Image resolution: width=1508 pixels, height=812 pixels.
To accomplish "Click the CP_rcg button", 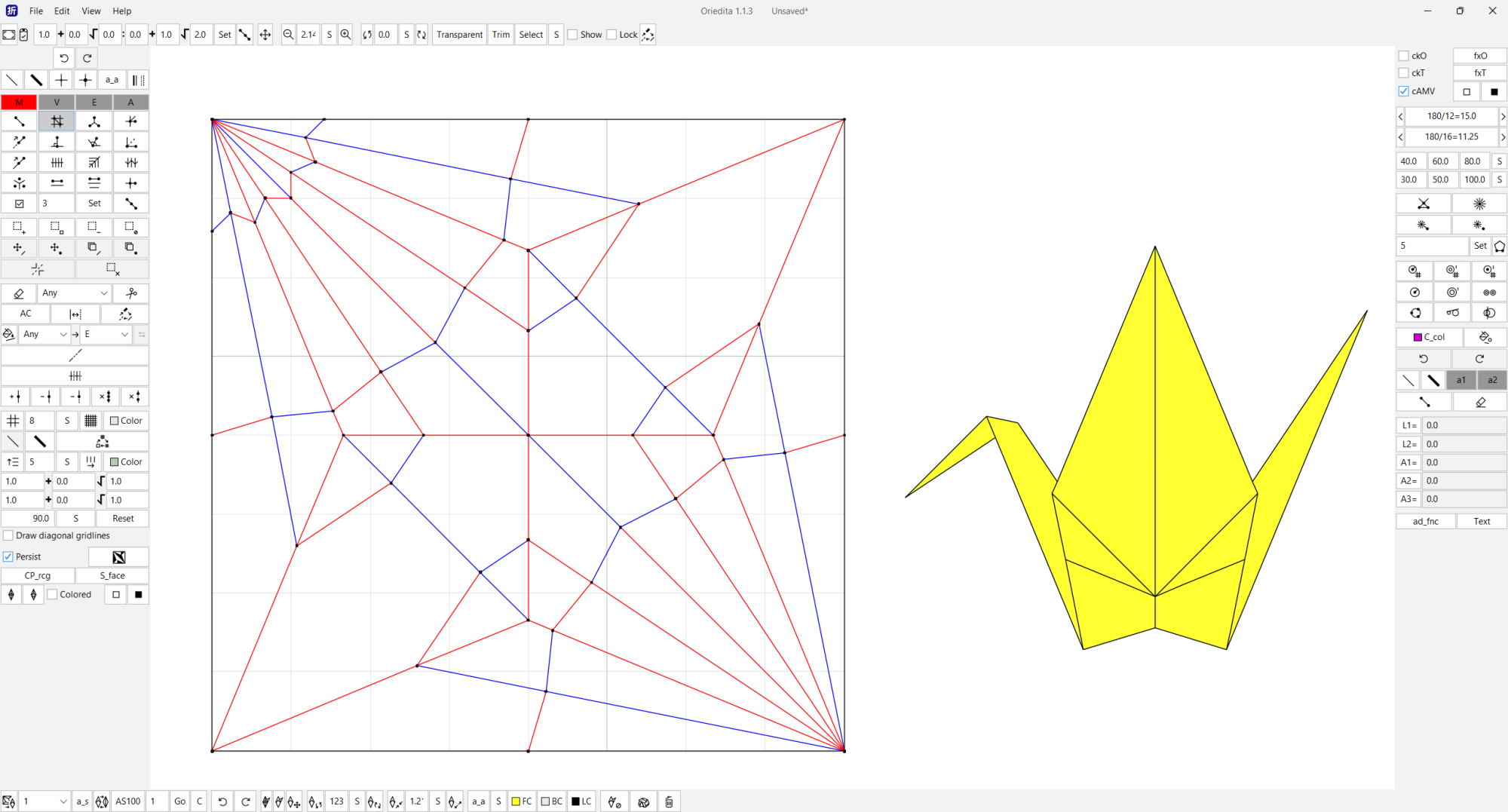I will pos(38,575).
